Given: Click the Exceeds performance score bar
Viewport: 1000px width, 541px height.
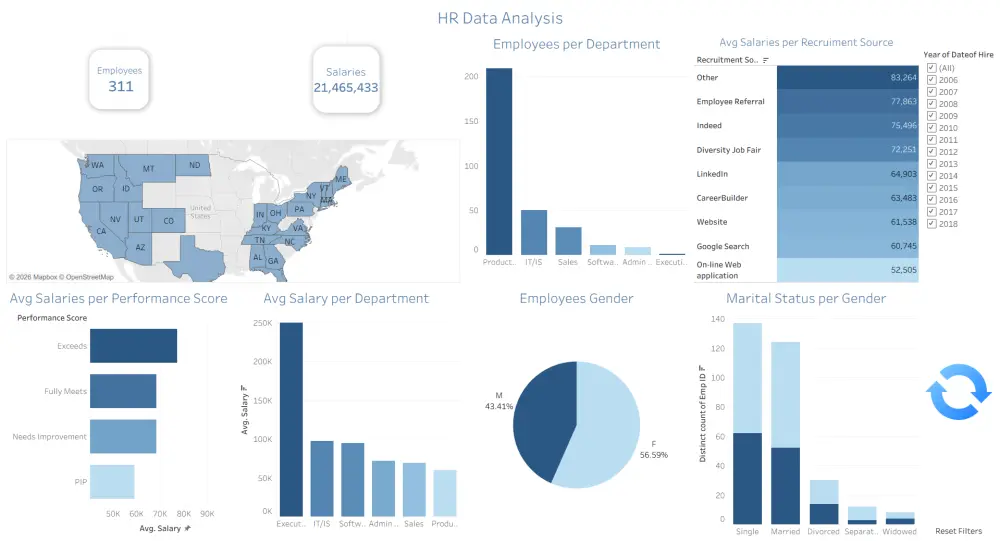Looking at the screenshot, I should 133,346.
